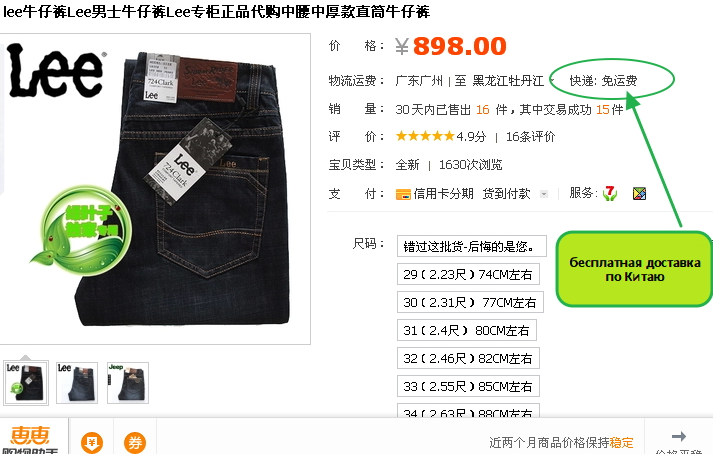This screenshot has width=713, height=454.
Task: Select size 30 (2.31尺) 77CM option
Action: click(x=470, y=302)
